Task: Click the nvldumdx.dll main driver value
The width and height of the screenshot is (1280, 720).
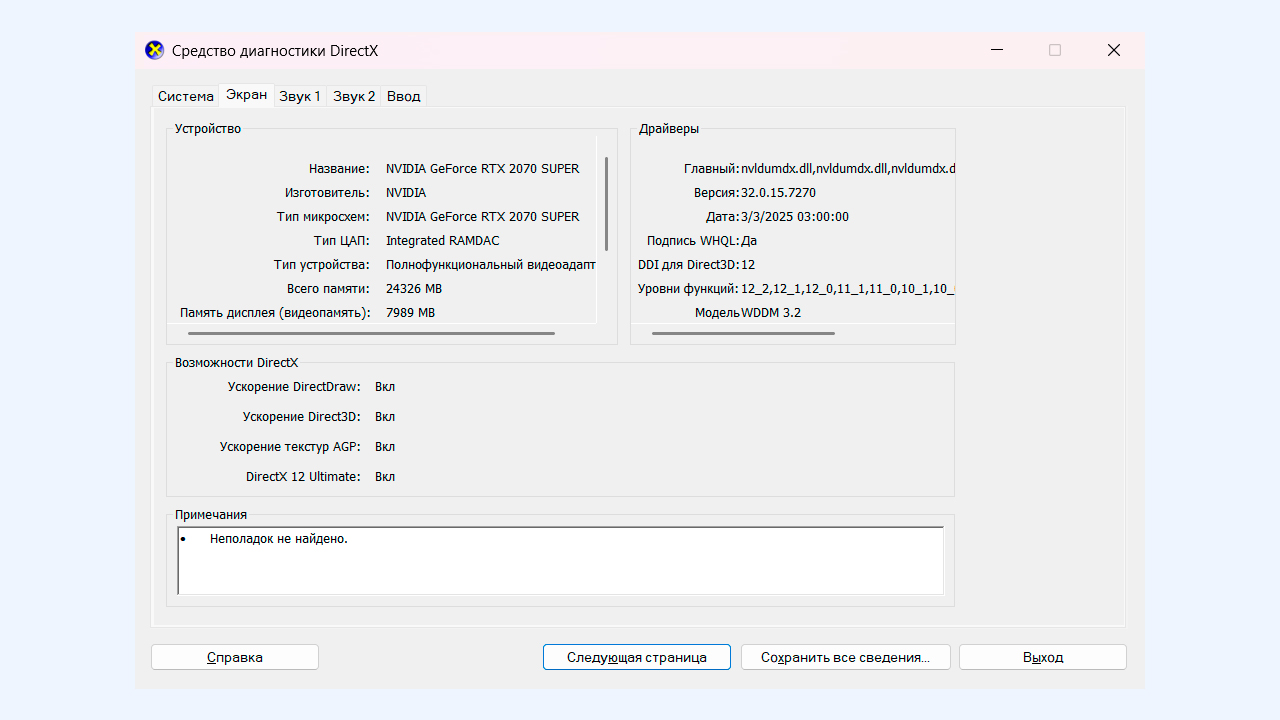Action: tap(848, 169)
